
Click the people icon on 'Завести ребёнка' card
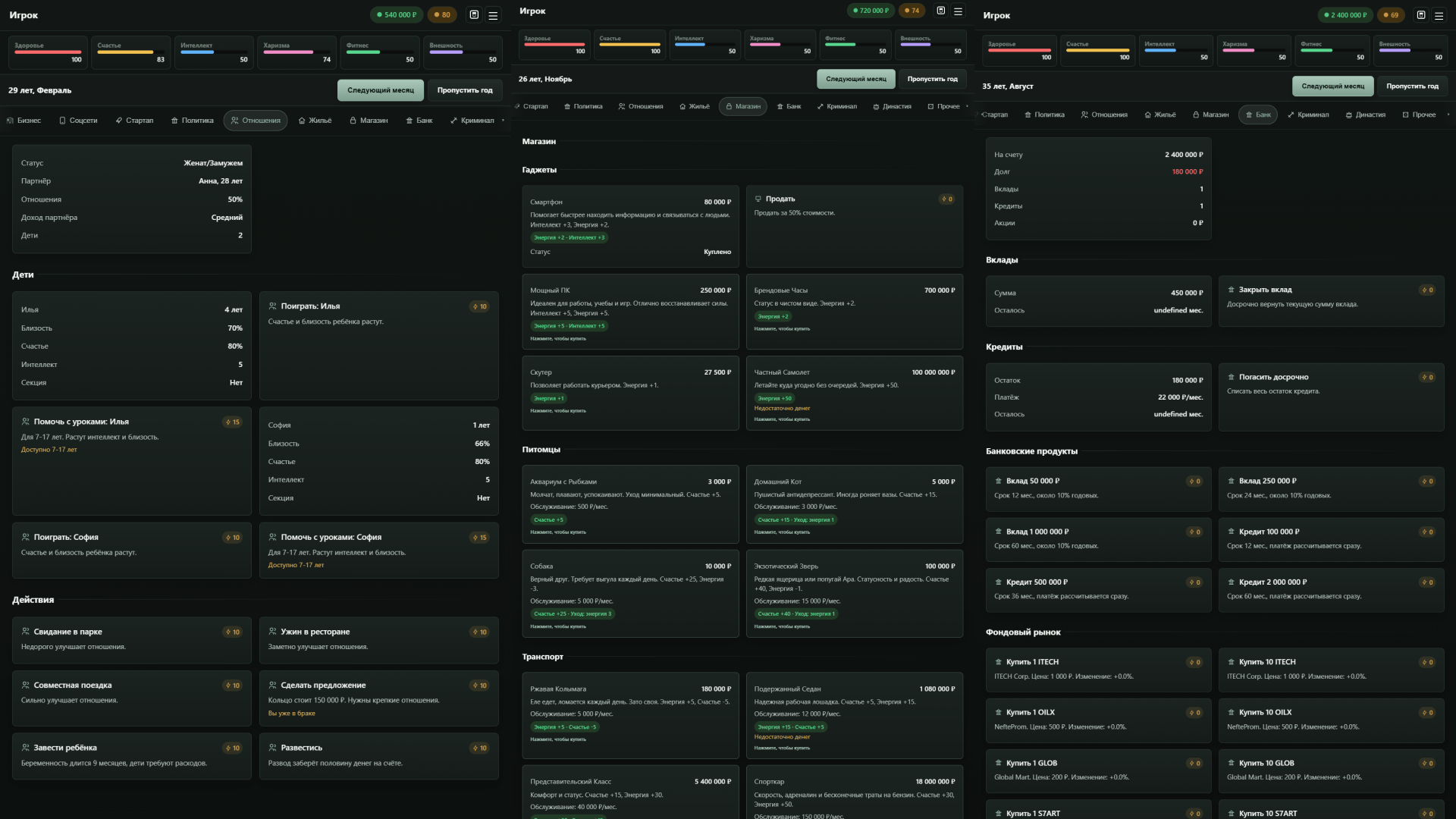pyautogui.click(x=26, y=748)
